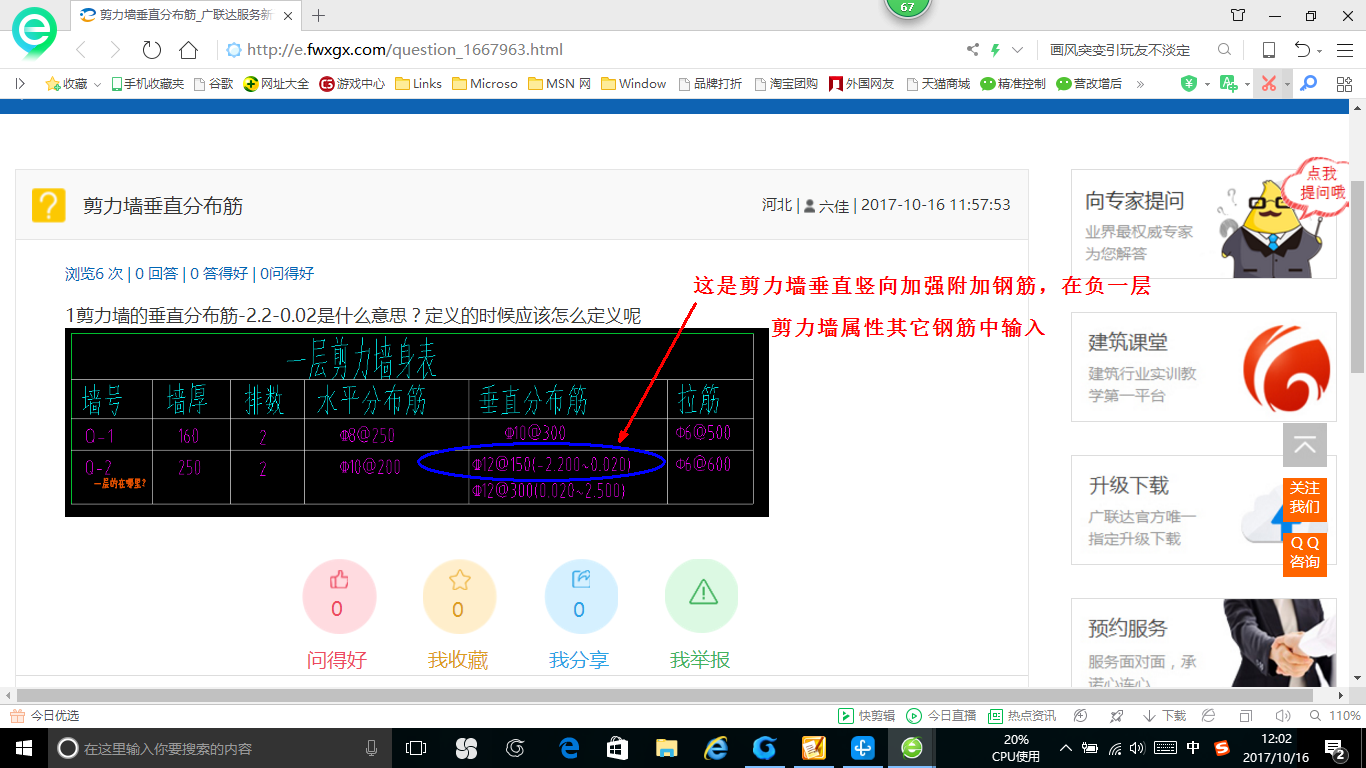1366x768 pixels.
Task: Open new tab with plus button
Action: (319, 15)
